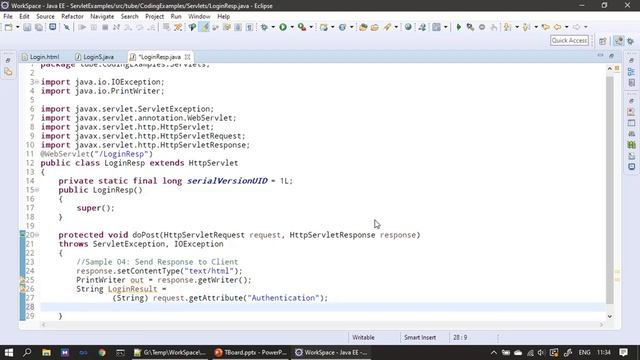Click the Search flashlight toolbar icon
Screen dimensions: 640x360
tap(387, 27)
